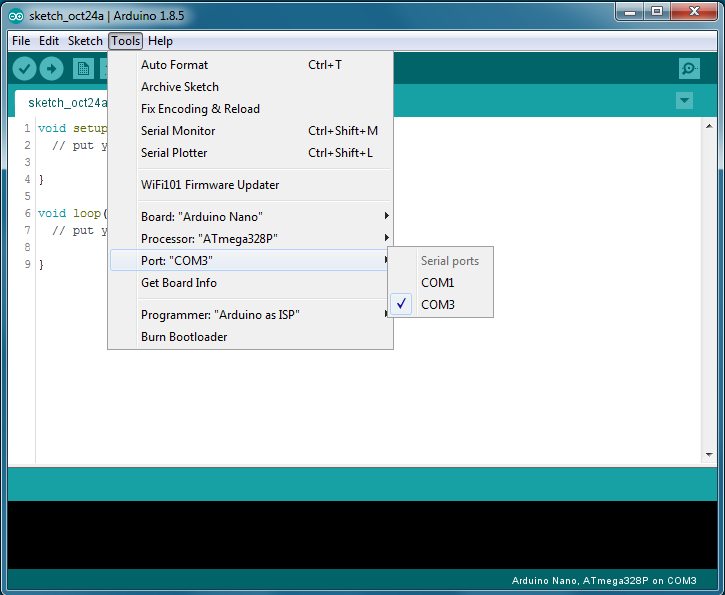Minimize the Arduino window

pos(630,12)
